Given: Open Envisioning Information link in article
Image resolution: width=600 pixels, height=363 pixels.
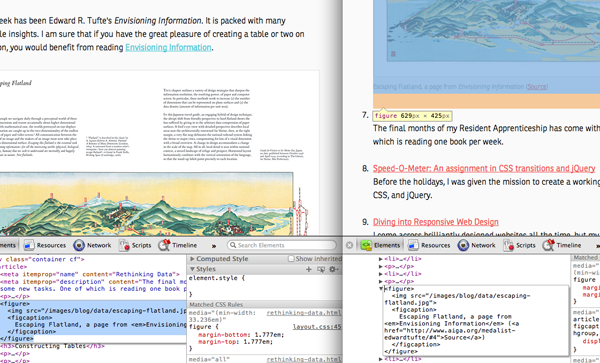Looking at the screenshot, I should (168, 47).
